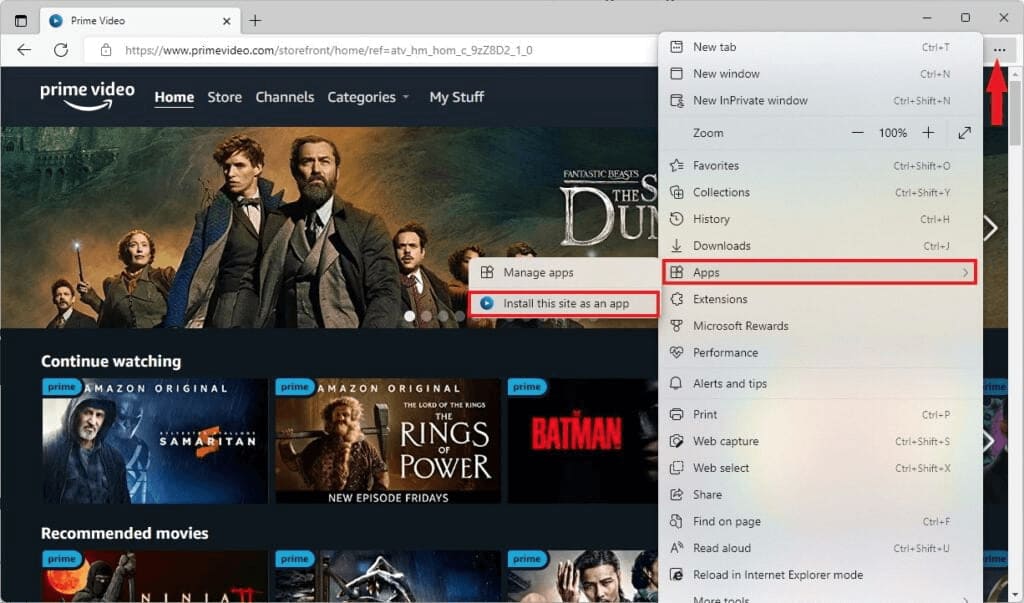Choose Web select menu item

click(x=820, y=468)
